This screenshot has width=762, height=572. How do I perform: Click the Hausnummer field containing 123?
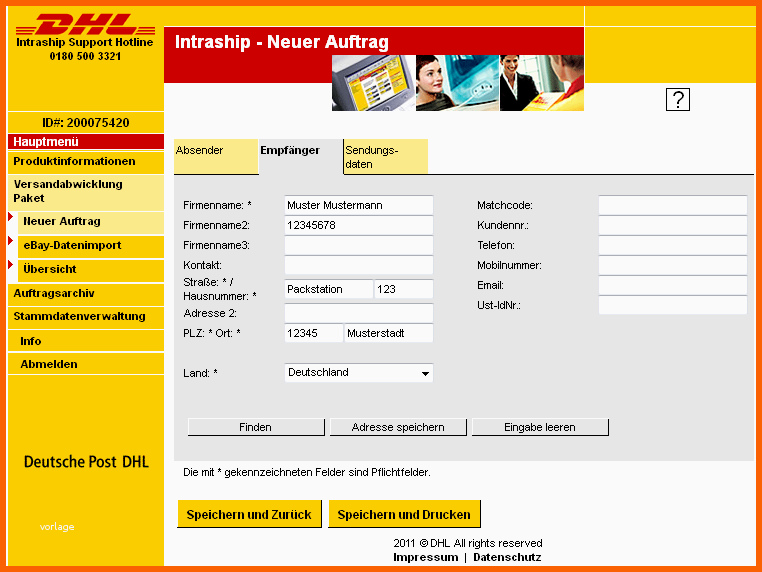pos(403,289)
